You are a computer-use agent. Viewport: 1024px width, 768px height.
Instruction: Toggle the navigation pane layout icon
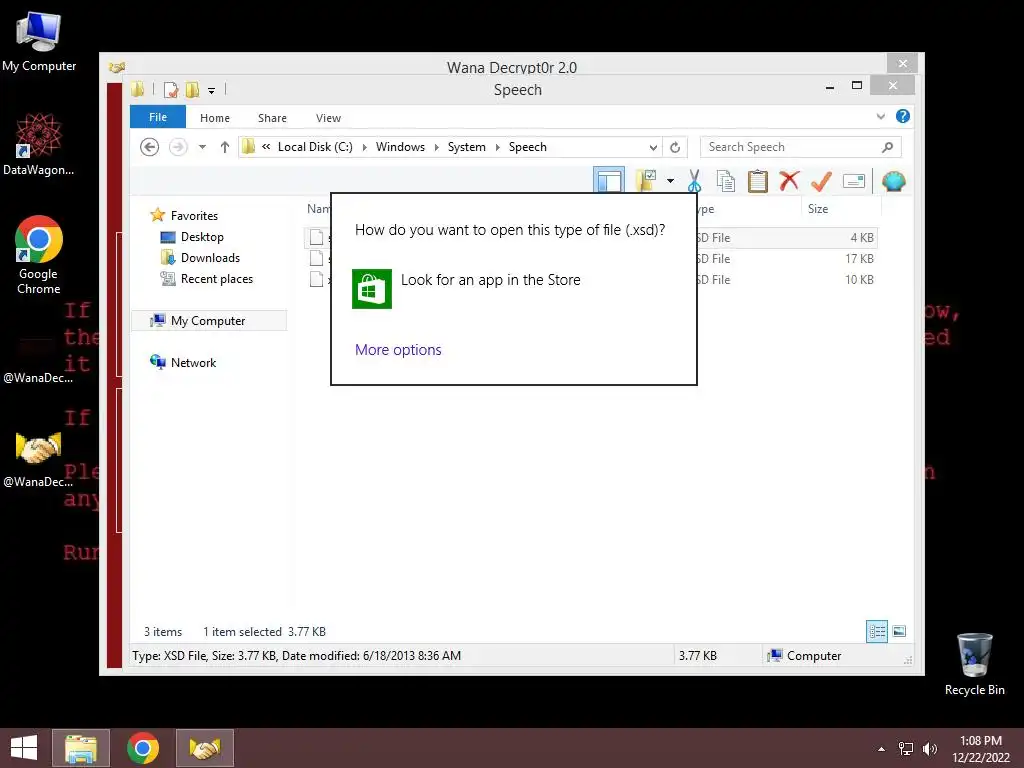609,180
